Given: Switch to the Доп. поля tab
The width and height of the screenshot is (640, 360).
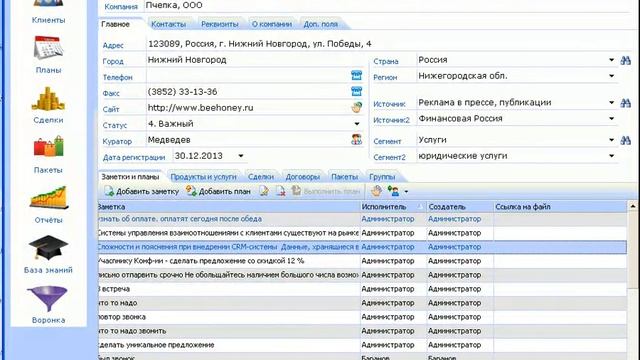Looking at the screenshot, I should coord(320,24).
